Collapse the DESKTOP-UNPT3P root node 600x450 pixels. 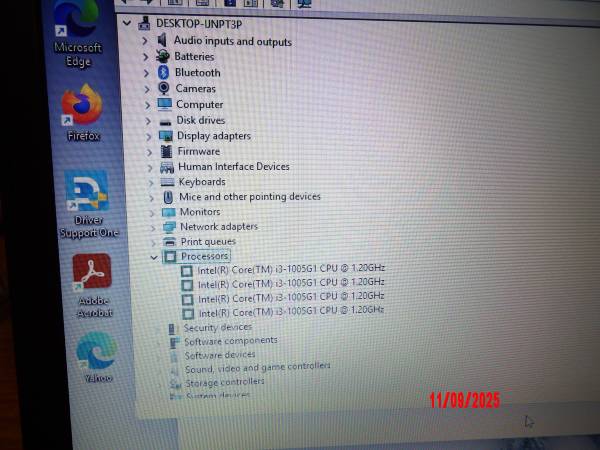126,22
